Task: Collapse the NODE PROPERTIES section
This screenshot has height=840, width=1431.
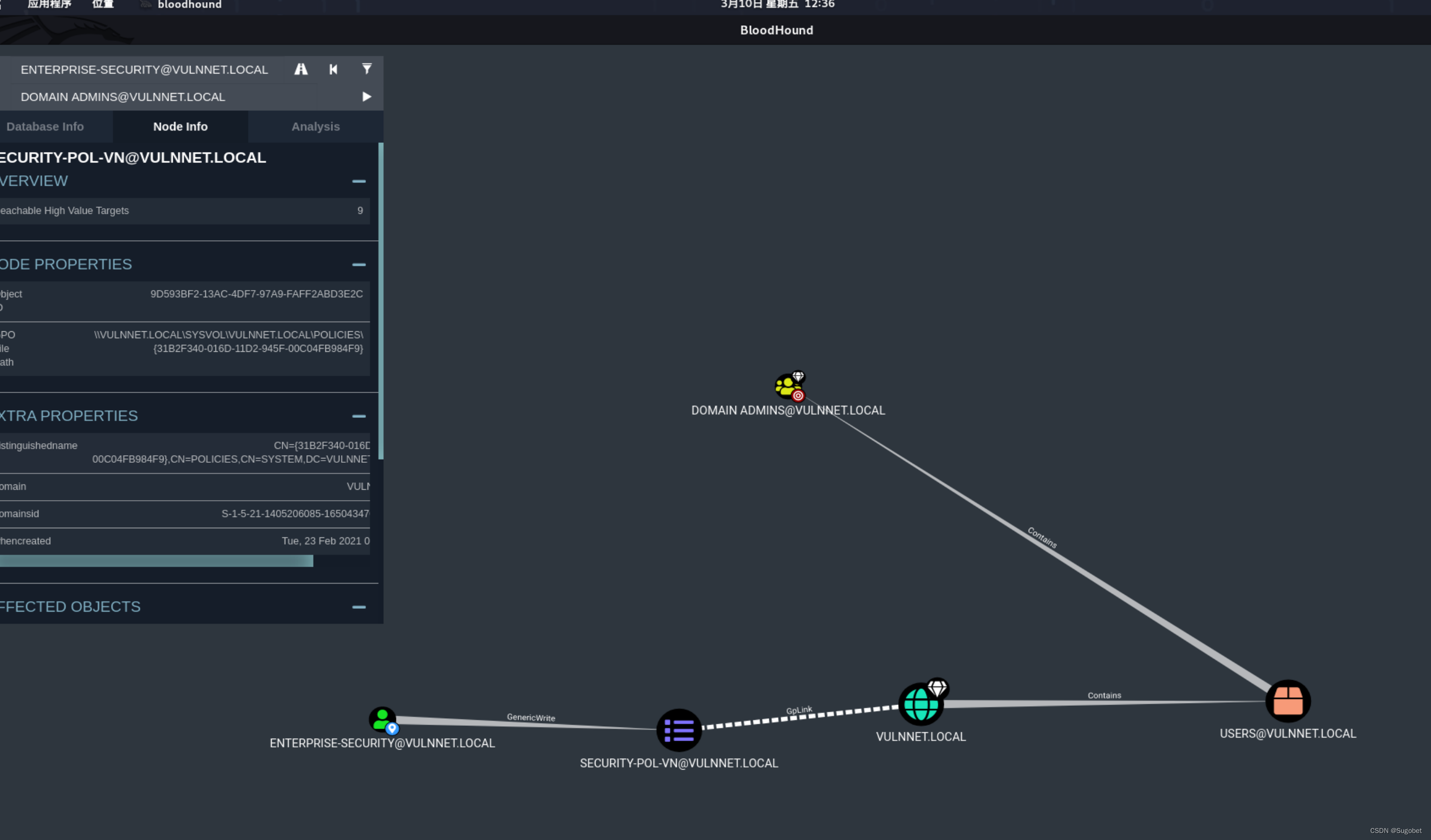Action: pyautogui.click(x=359, y=265)
